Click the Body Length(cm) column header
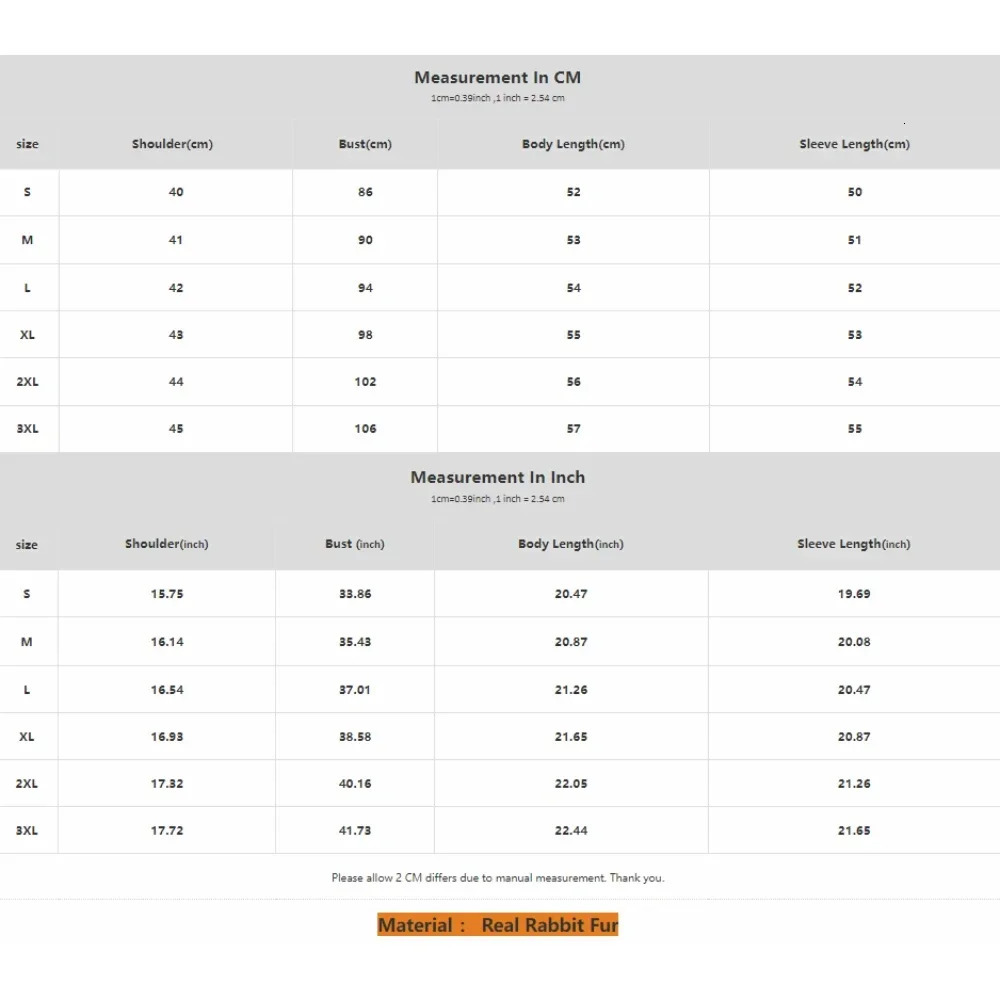1000x1000 pixels. coord(573,144)
